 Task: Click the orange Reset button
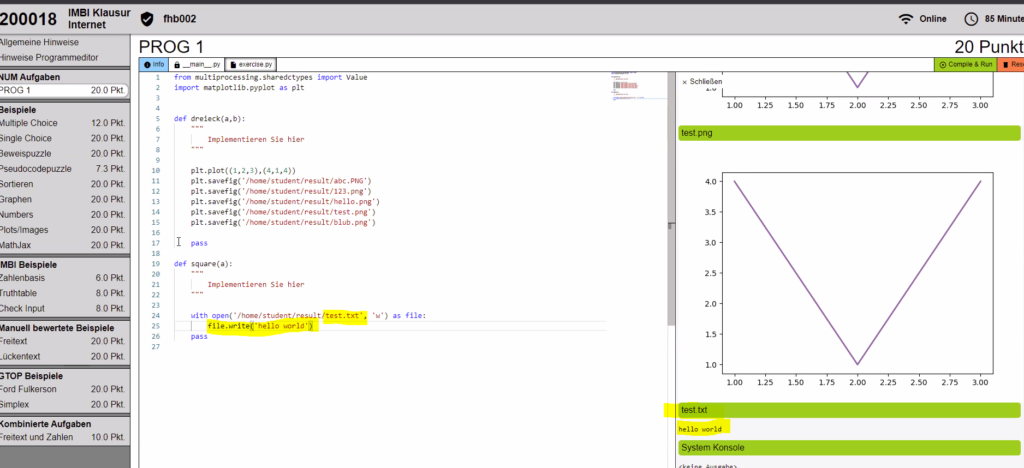tap(1012, 65)
